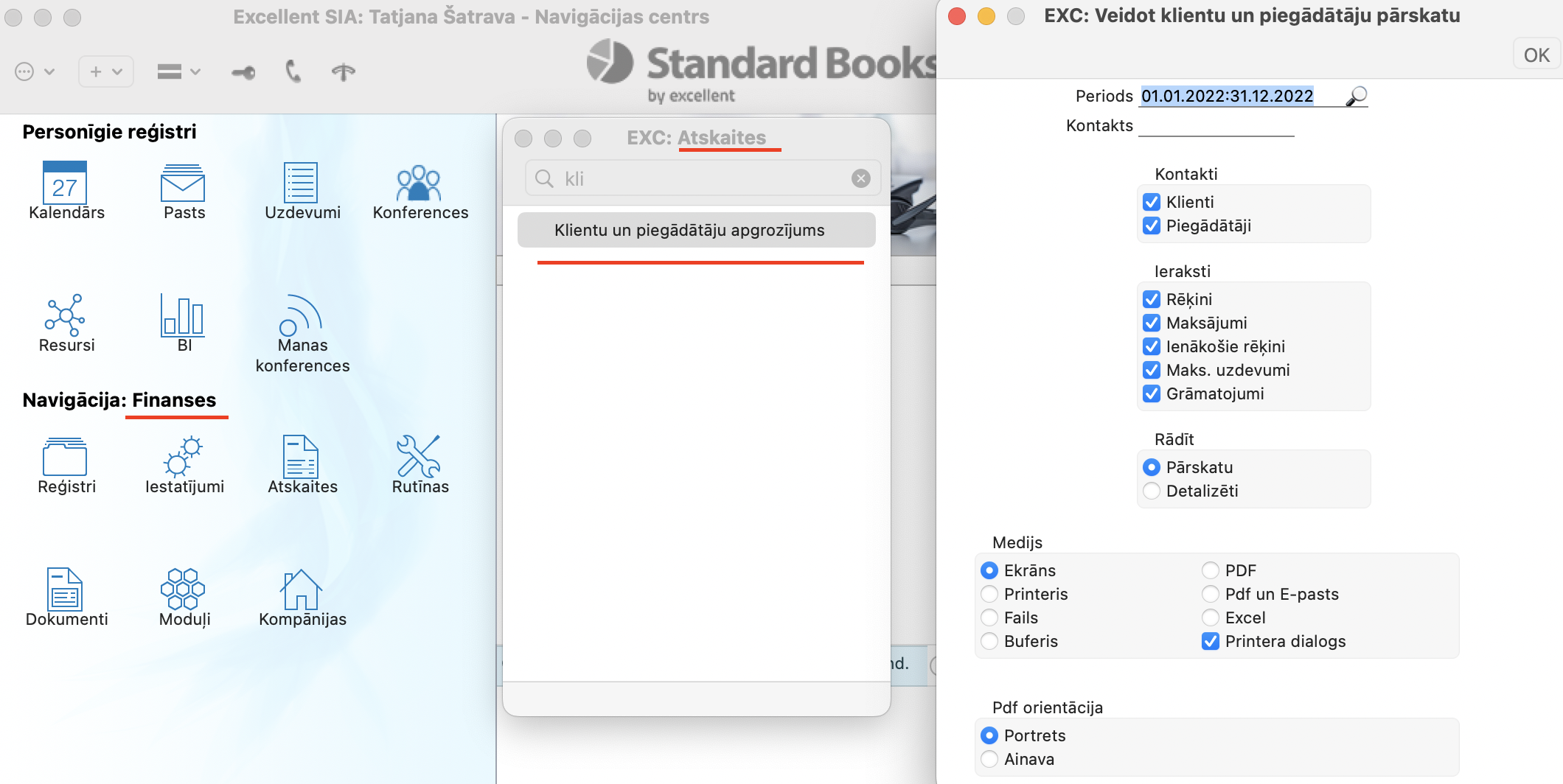Image resolution: width=1563 pixels, height=784 pixels.
Task: Expand the list view dropdown in toolbar
Action: click(178, 71)
